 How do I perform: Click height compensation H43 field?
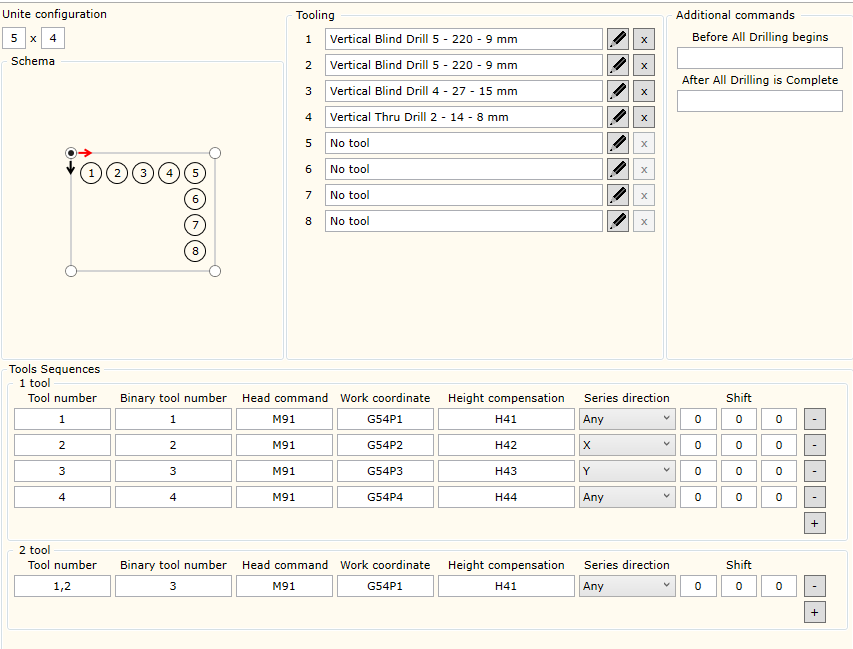coord(506,471)
